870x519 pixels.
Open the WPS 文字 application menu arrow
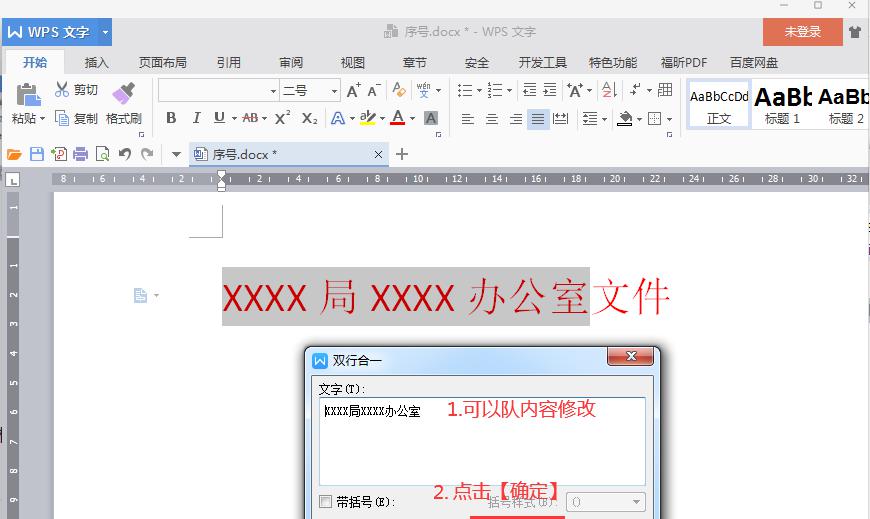point(105,32)
